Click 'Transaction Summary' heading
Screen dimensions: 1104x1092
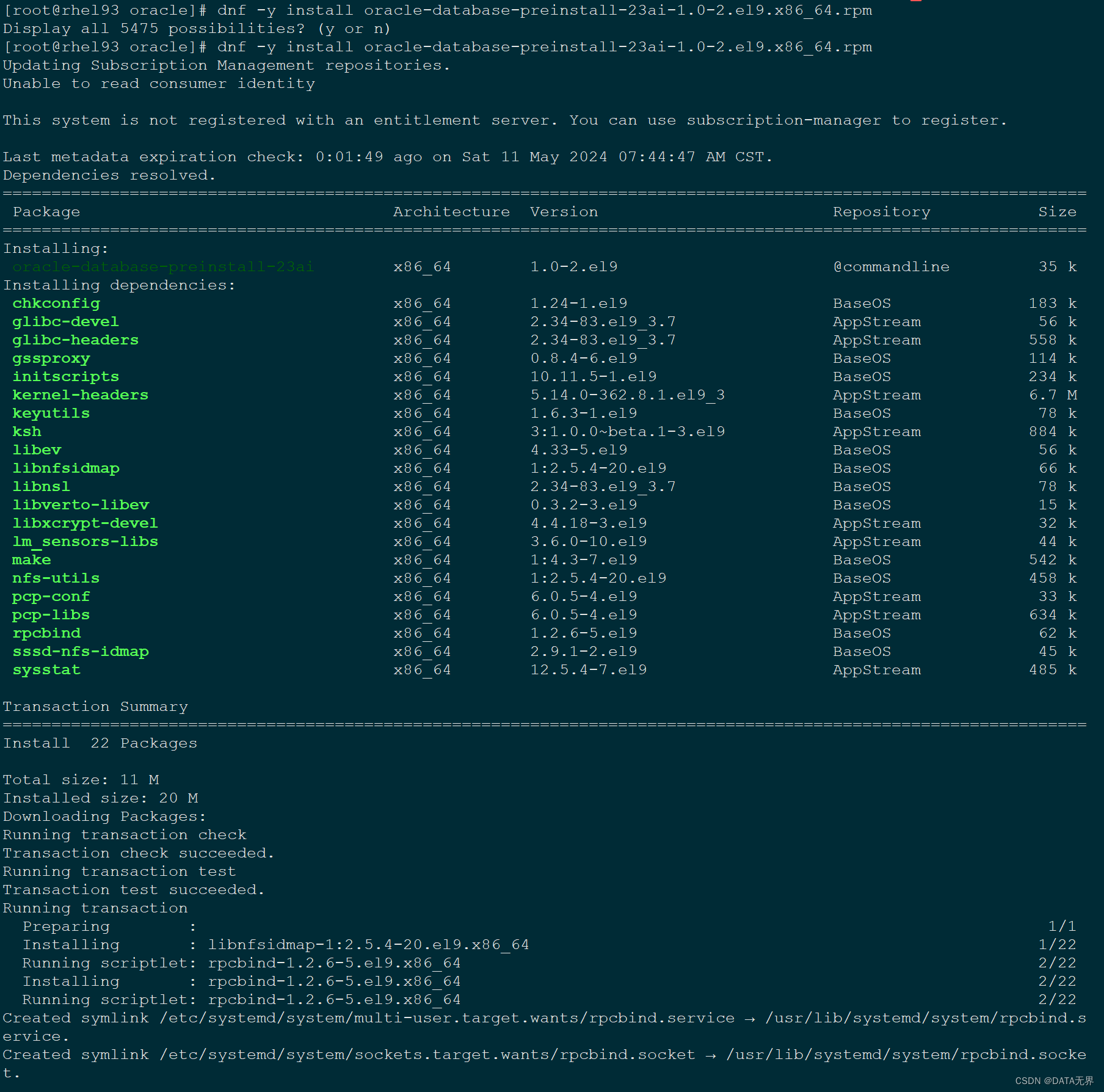[x=95, y=707]
